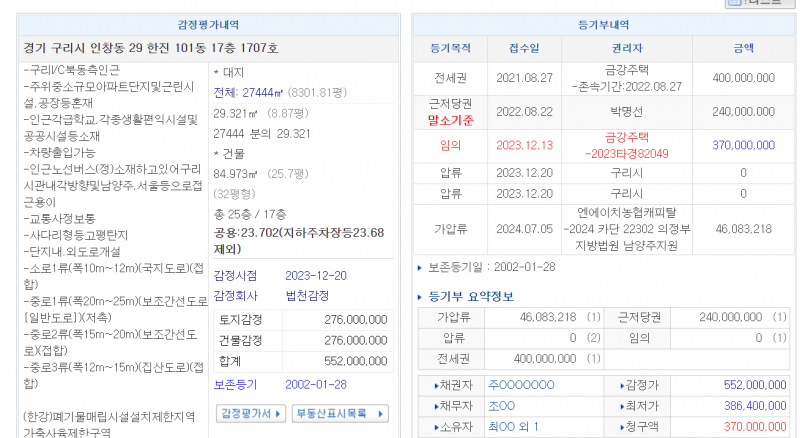Click the arrow on the 감정평가서 button
This screenshot has height=438, width=800.
[278, 413]
